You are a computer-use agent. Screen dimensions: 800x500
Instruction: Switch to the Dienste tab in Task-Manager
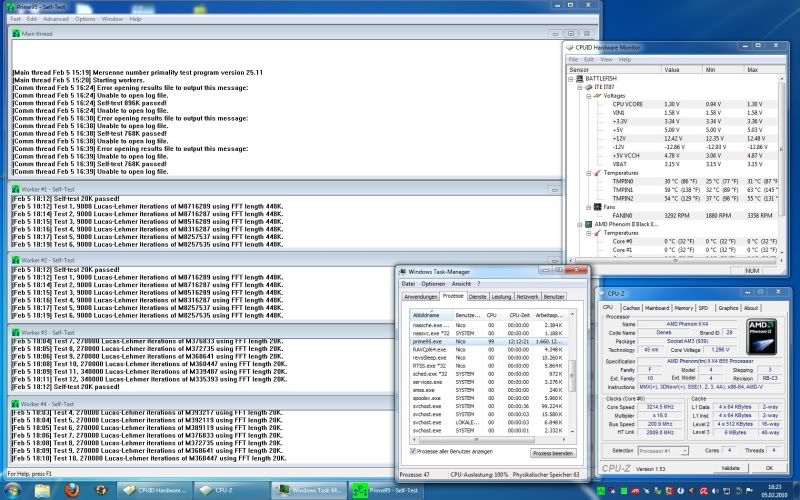478,296
